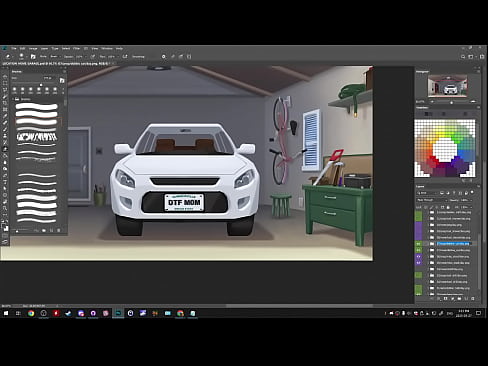This screenshot has width=488, height=366.
Task: Select the Rectangular Marquee tool
Action: tap(5, 83)
